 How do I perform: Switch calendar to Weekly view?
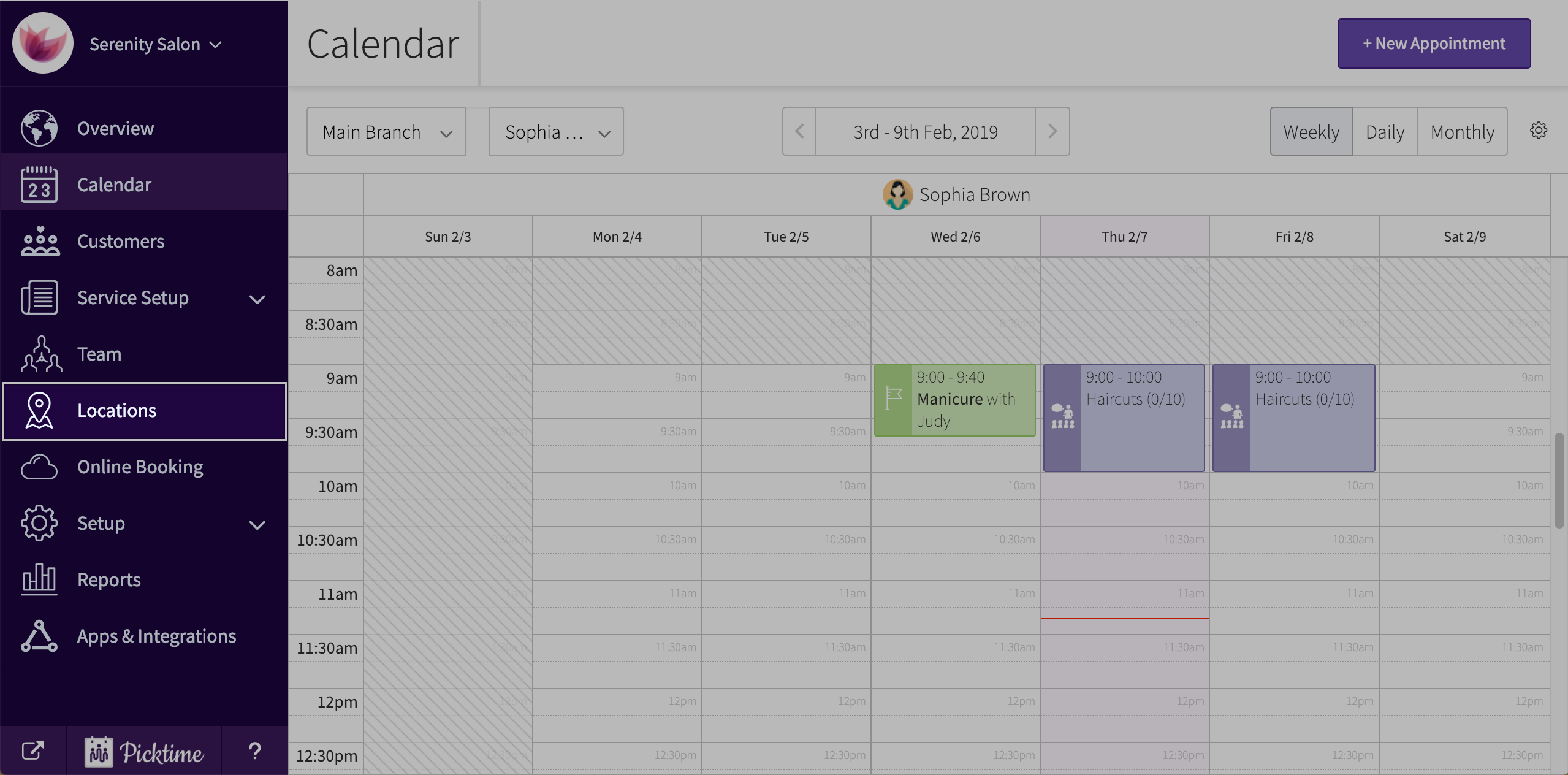pyautogui.click(x=1311, y=132)
